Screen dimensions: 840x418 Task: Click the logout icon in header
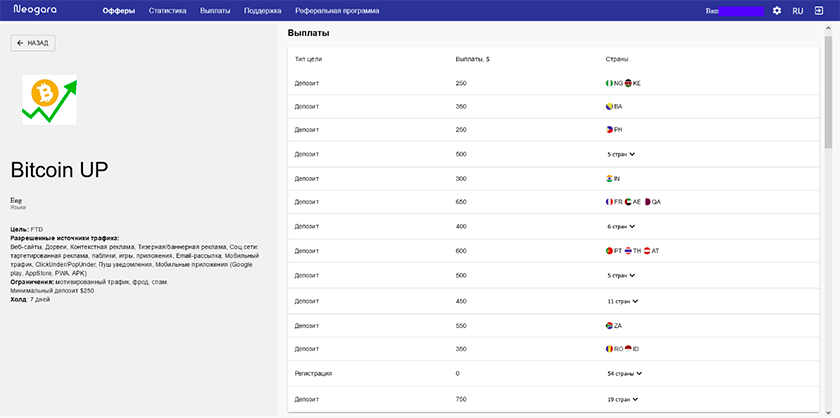[x=819, y=11]
